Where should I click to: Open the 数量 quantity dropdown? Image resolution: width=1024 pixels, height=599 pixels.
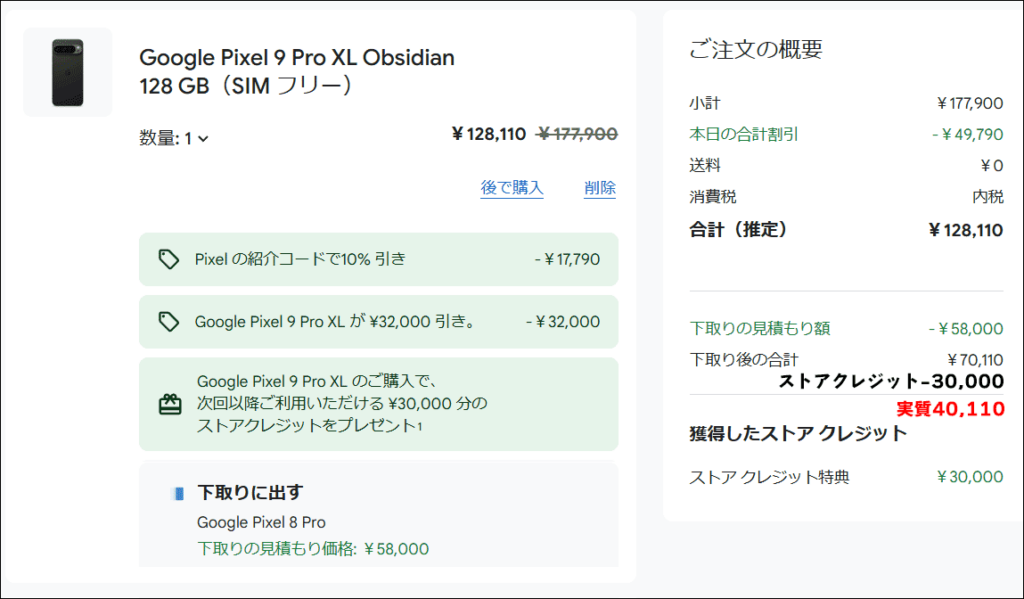pyautogui.click(x=174, y=138)
